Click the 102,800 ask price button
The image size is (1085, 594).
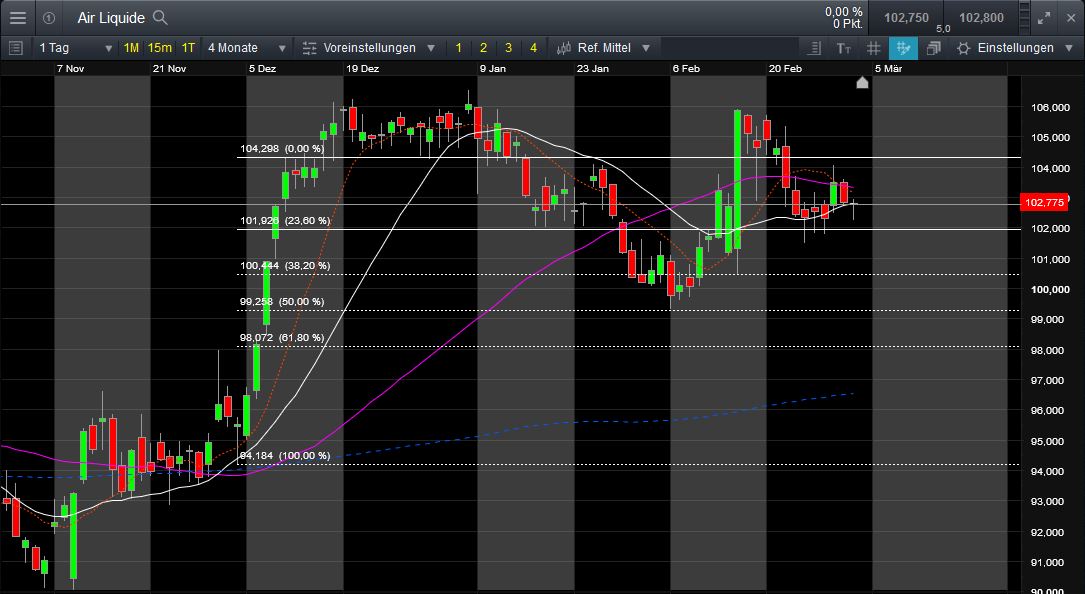(x=980, y=18)
